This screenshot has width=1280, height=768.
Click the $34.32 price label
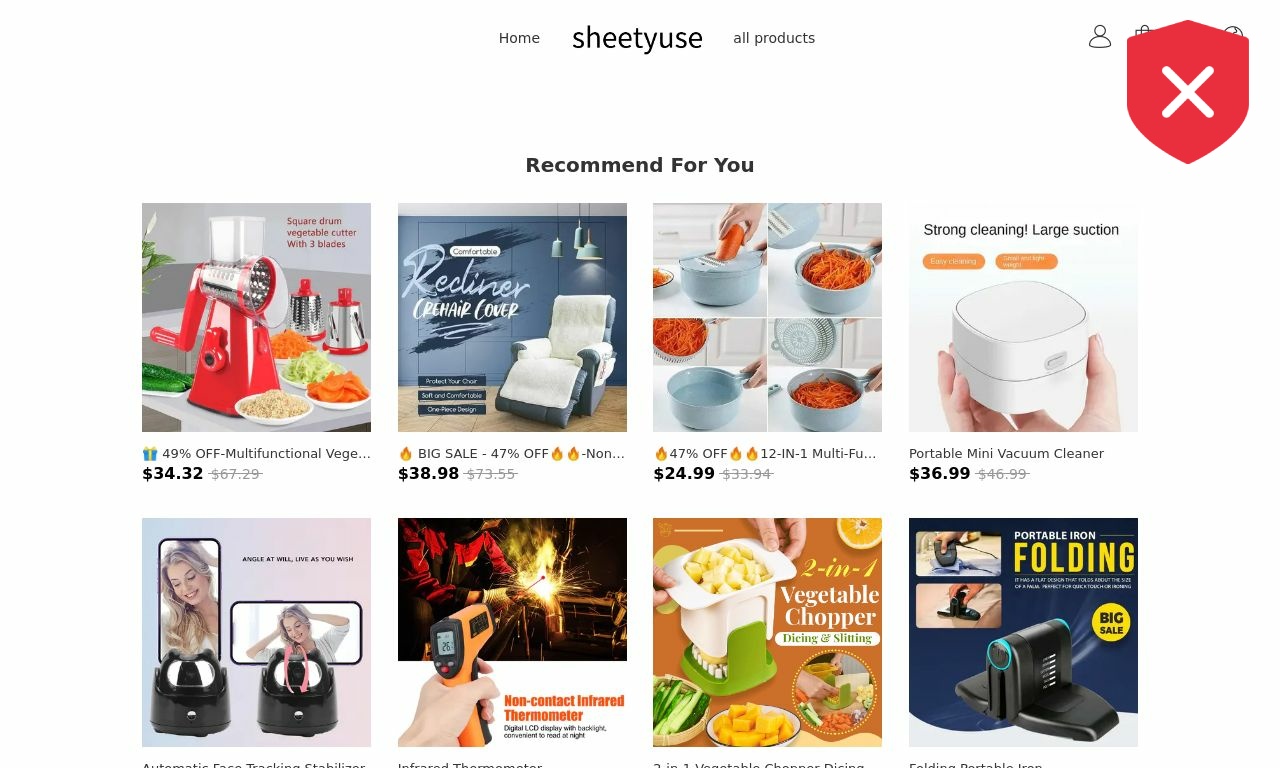coord(173,474)
